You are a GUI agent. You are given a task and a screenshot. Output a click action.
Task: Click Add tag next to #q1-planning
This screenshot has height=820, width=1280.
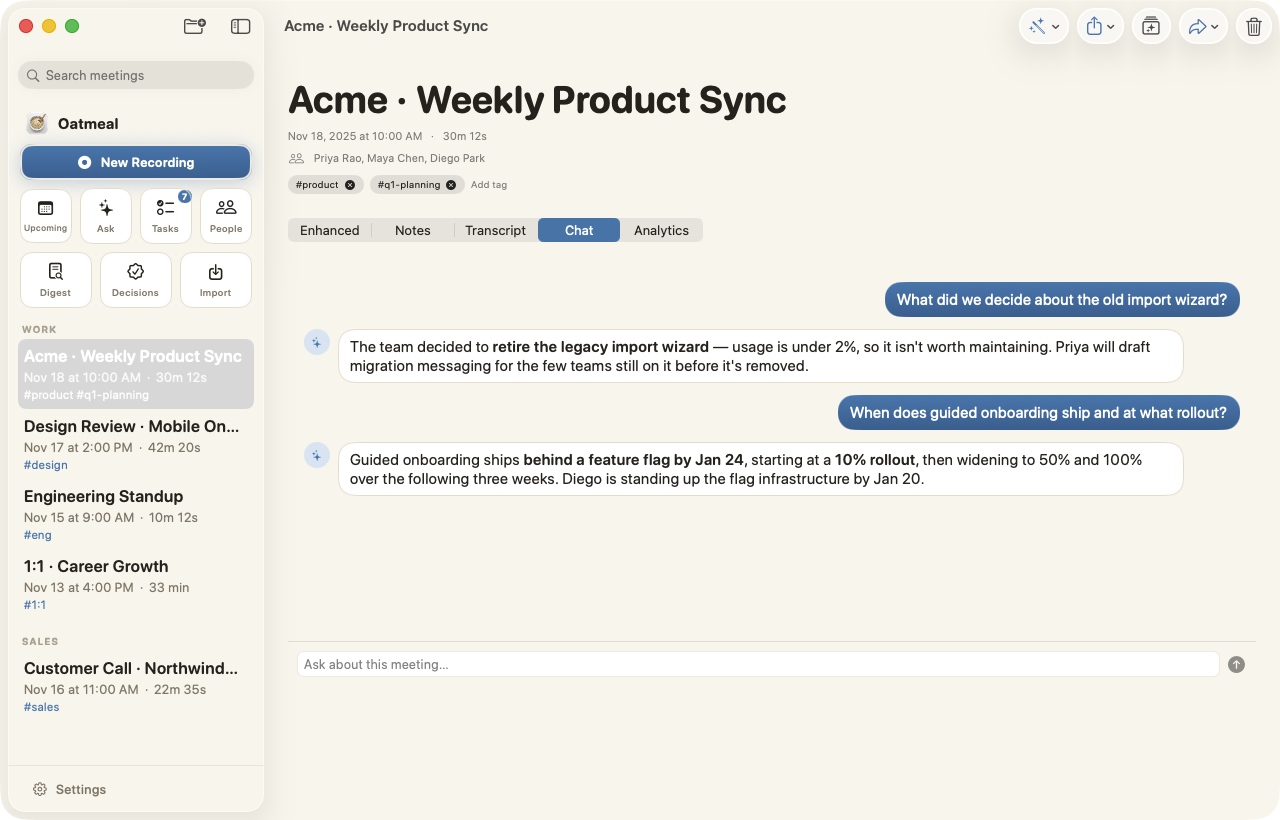point(489,185)
